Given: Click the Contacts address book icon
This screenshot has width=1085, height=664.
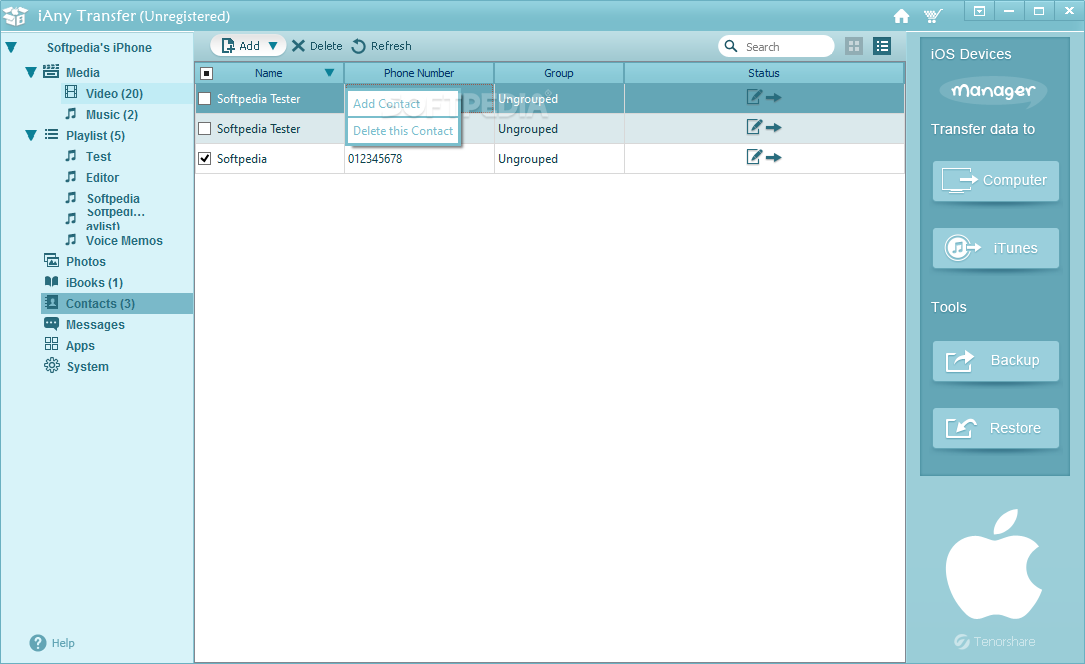Looking at the screenshot, I should click(x=51, y=302).
